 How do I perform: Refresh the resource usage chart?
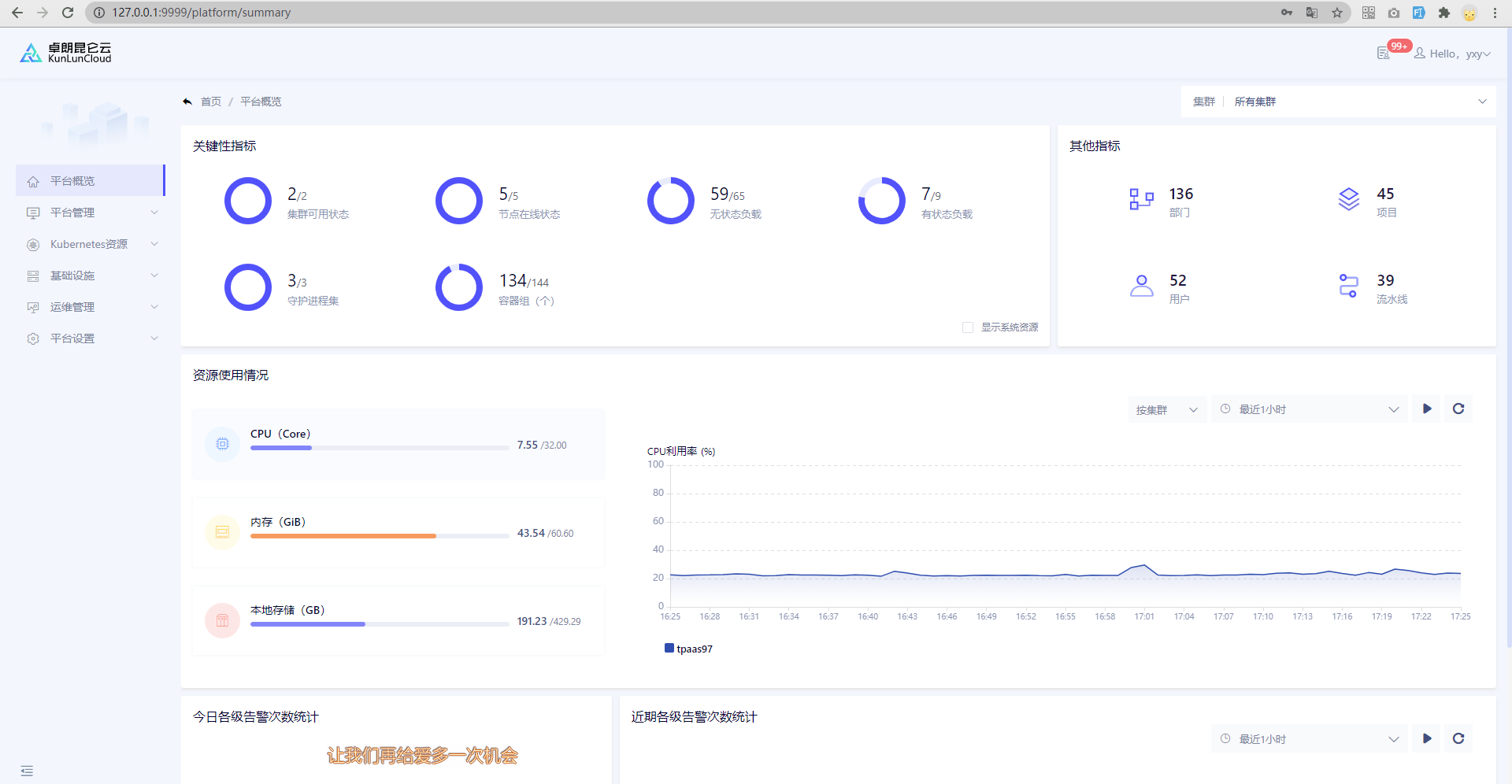coord(1458,409)
